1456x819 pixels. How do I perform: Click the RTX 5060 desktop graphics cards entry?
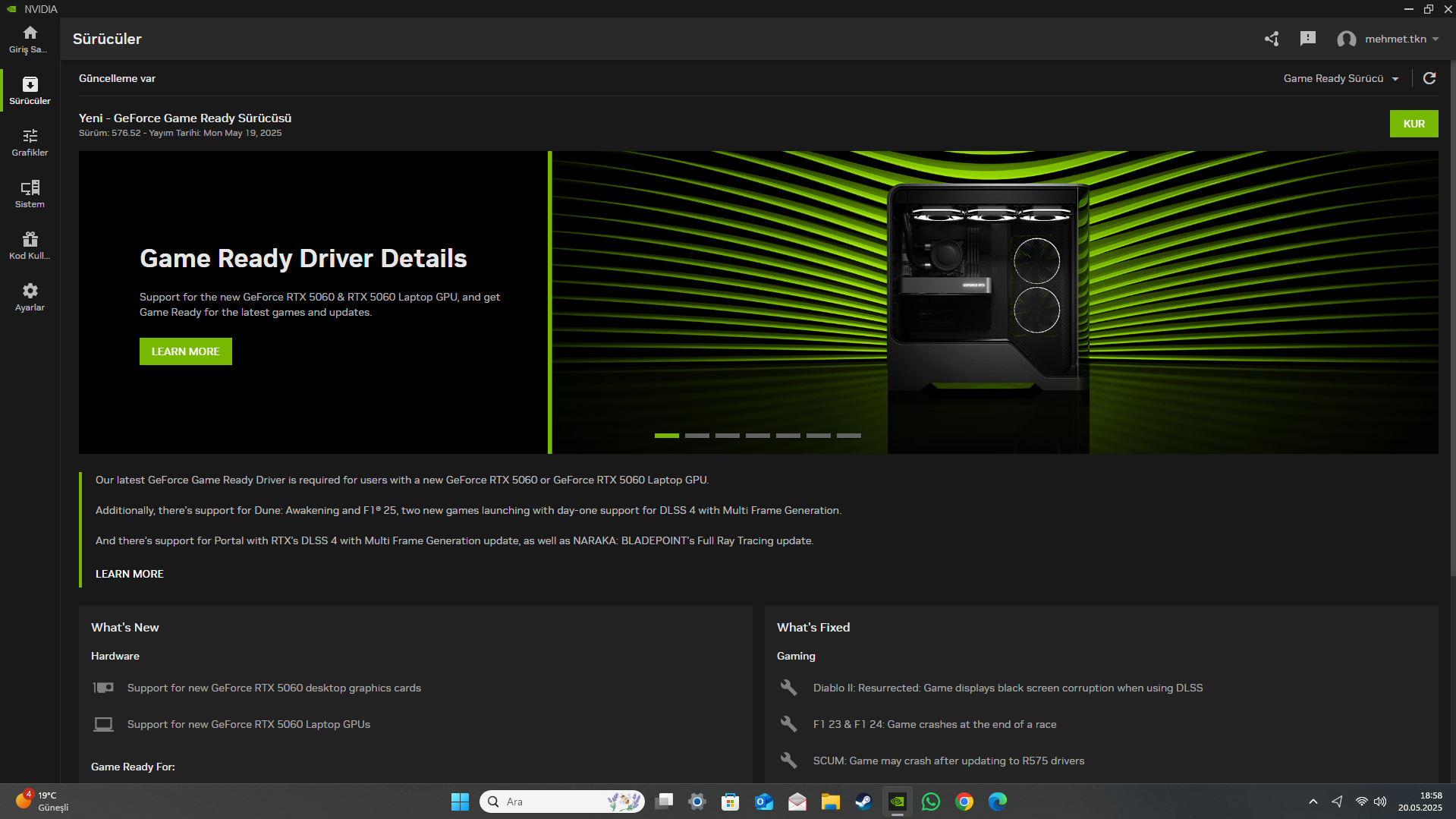click(274, 688)
